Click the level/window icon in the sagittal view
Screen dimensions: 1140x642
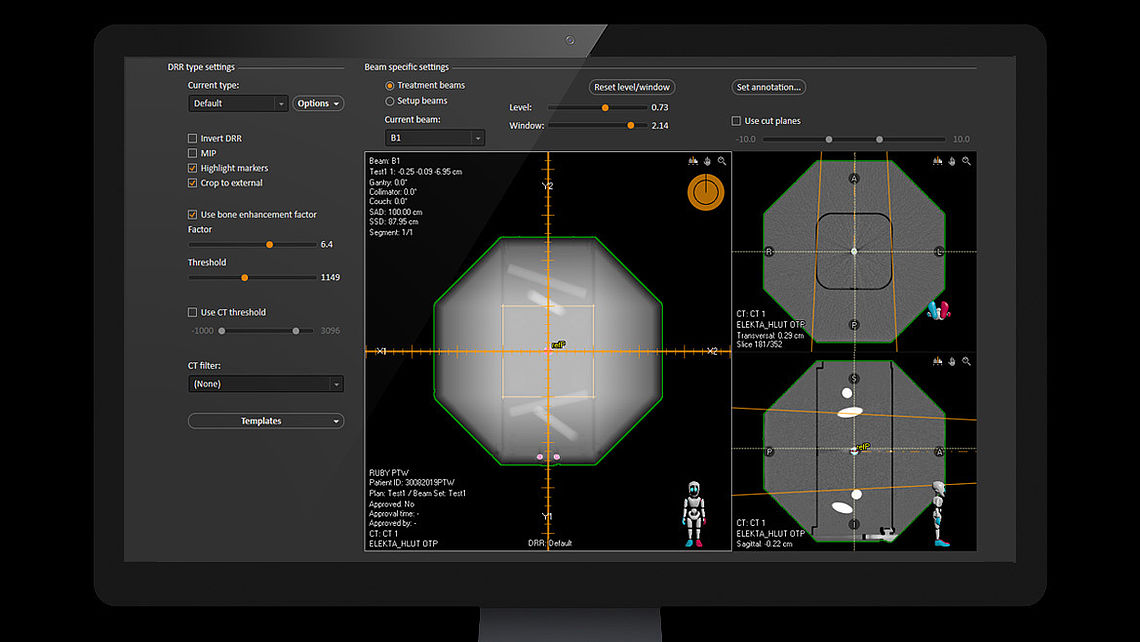click(x=937, y=361)
